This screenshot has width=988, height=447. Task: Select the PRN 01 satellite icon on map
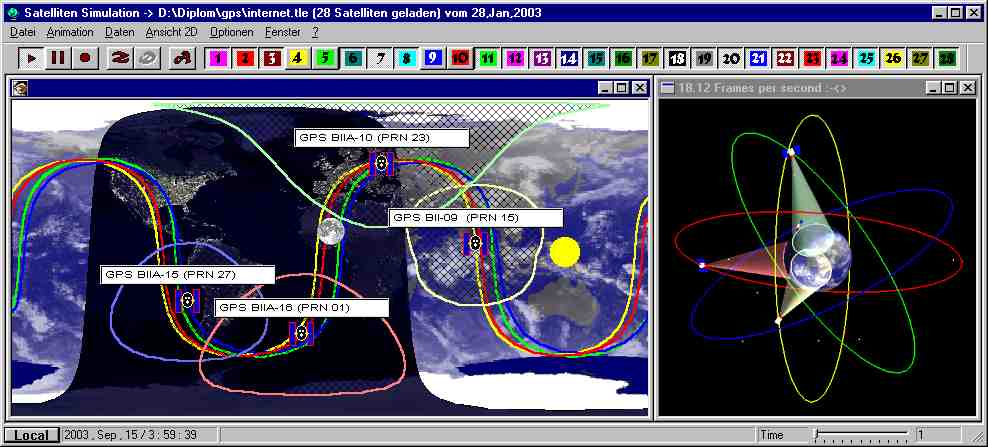point(301,332)
